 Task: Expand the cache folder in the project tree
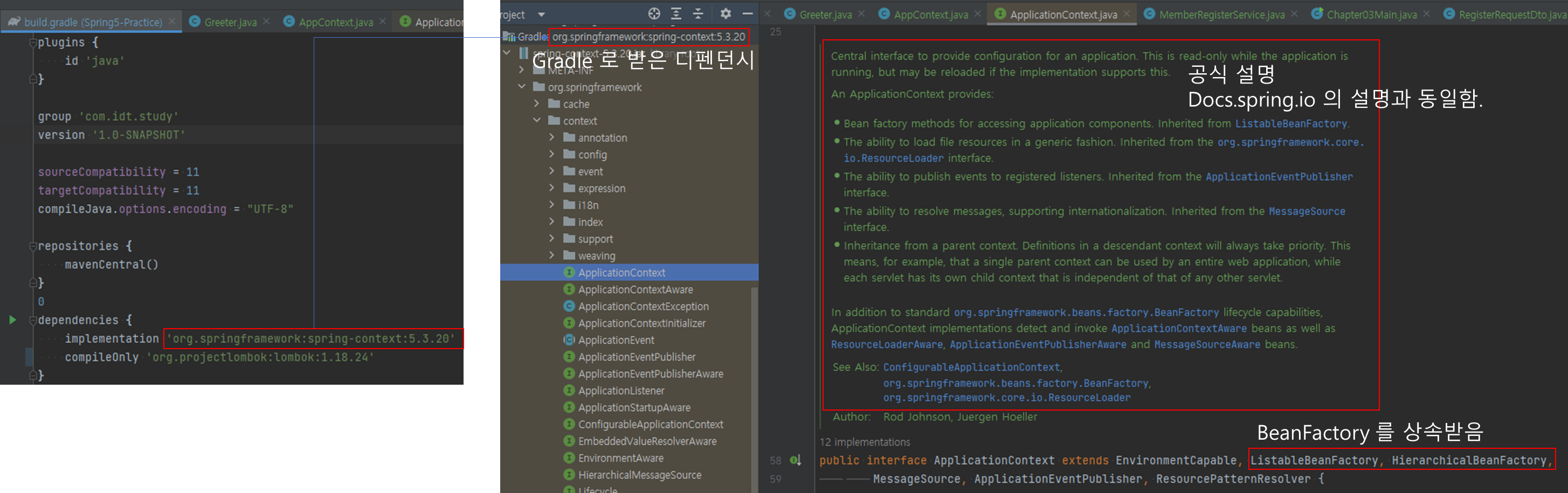537,103
